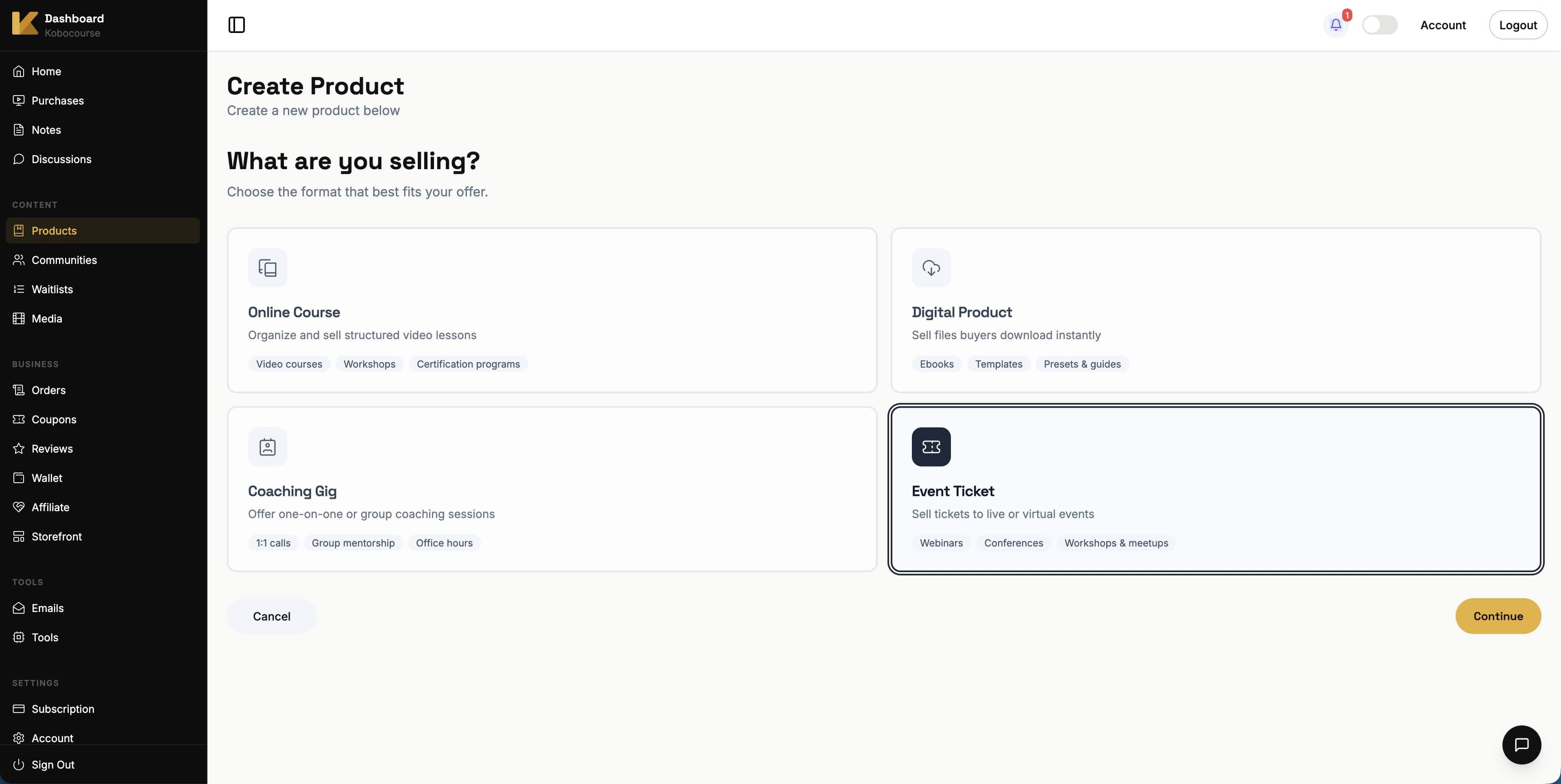
Task: Click the Online Course card icon
Action: 267,268
